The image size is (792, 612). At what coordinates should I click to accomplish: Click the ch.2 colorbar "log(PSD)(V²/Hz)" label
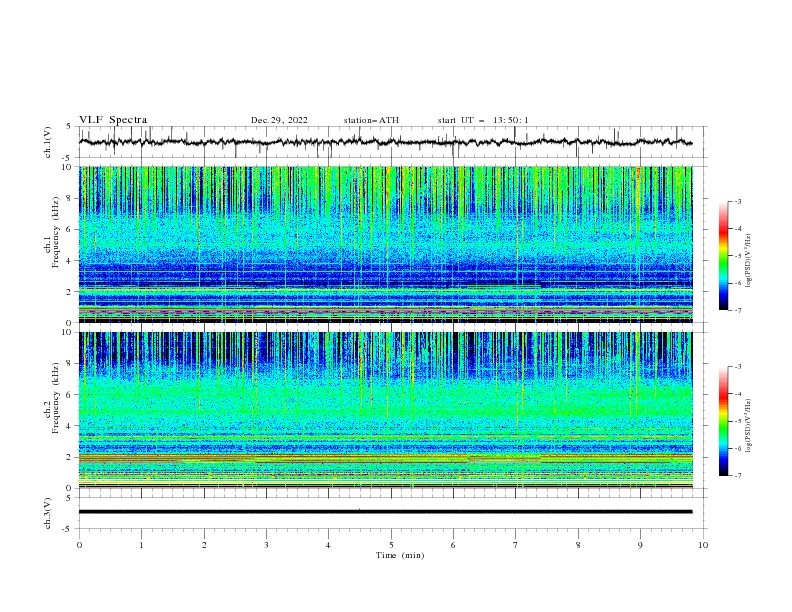pyautogui.click(x=748, y=426)
